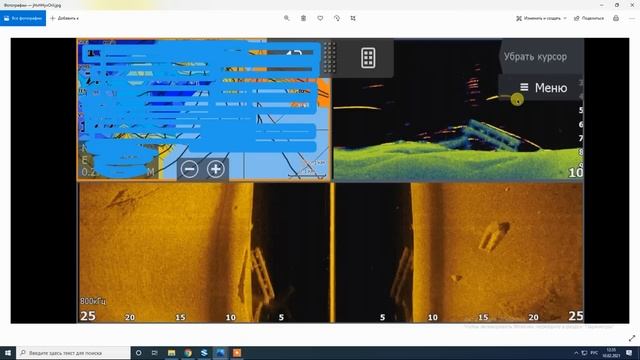This screenshot has height=360, width=640.
Task: Click the dotted drag handle beside the chart panel
Action: point(329,58)
